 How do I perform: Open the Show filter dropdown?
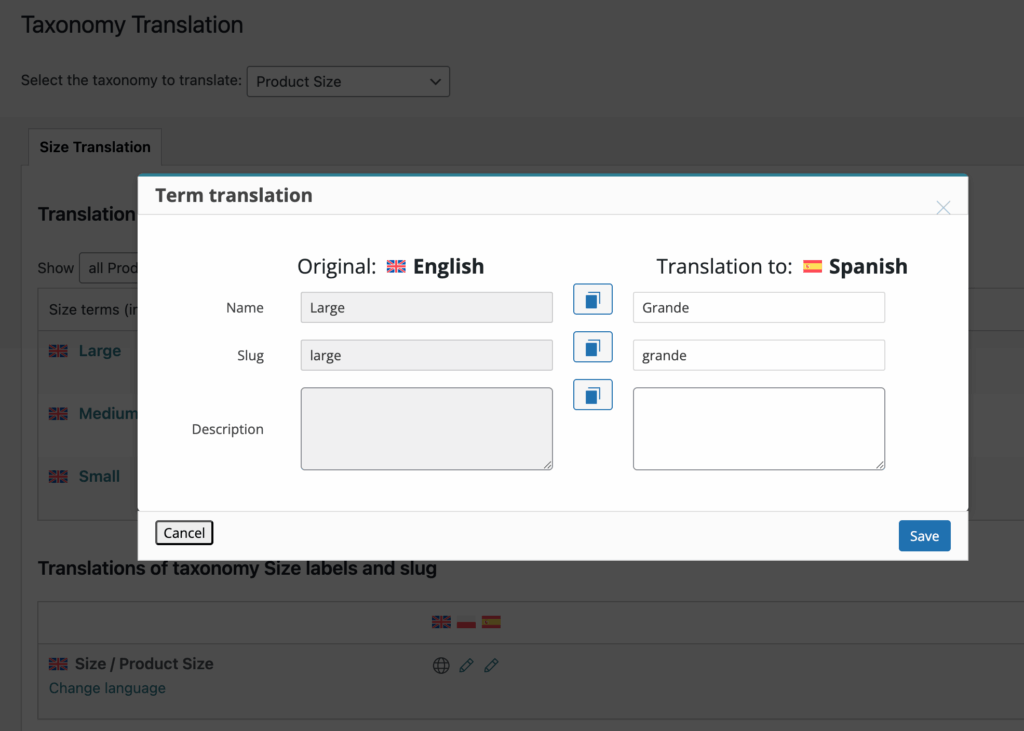[108, 268]
